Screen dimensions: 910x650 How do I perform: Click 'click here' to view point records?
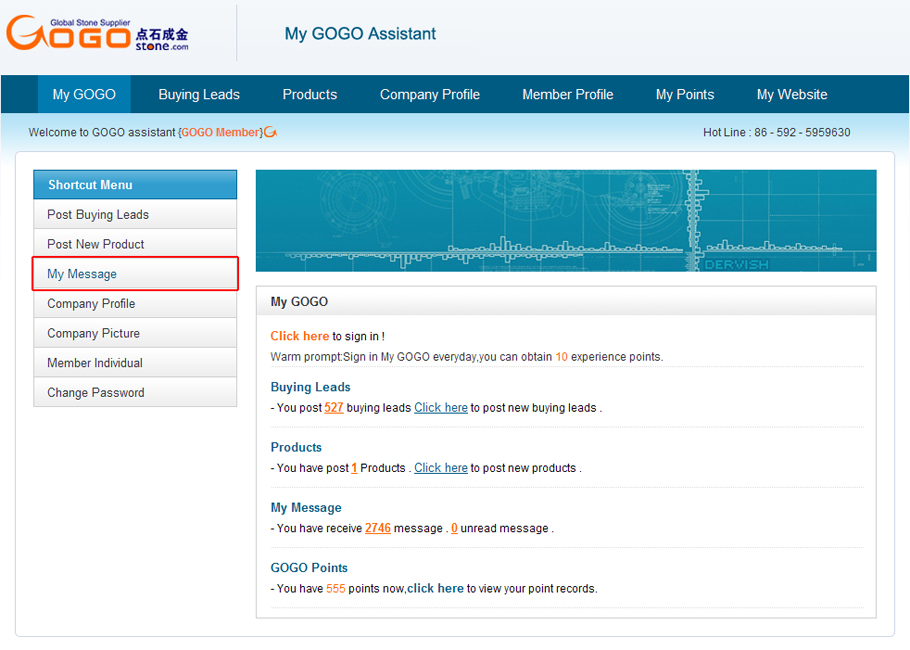[435, 589]
